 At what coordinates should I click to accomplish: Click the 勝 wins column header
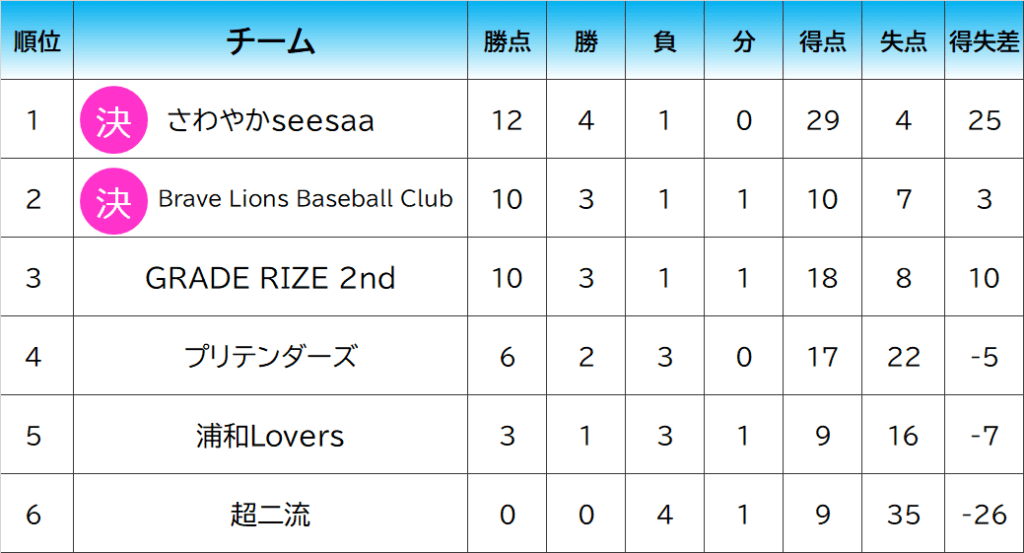click(586, 42)
